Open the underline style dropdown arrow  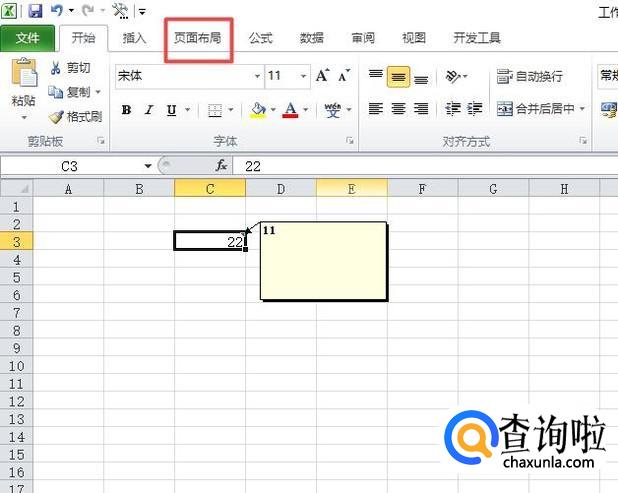[188, 110]
